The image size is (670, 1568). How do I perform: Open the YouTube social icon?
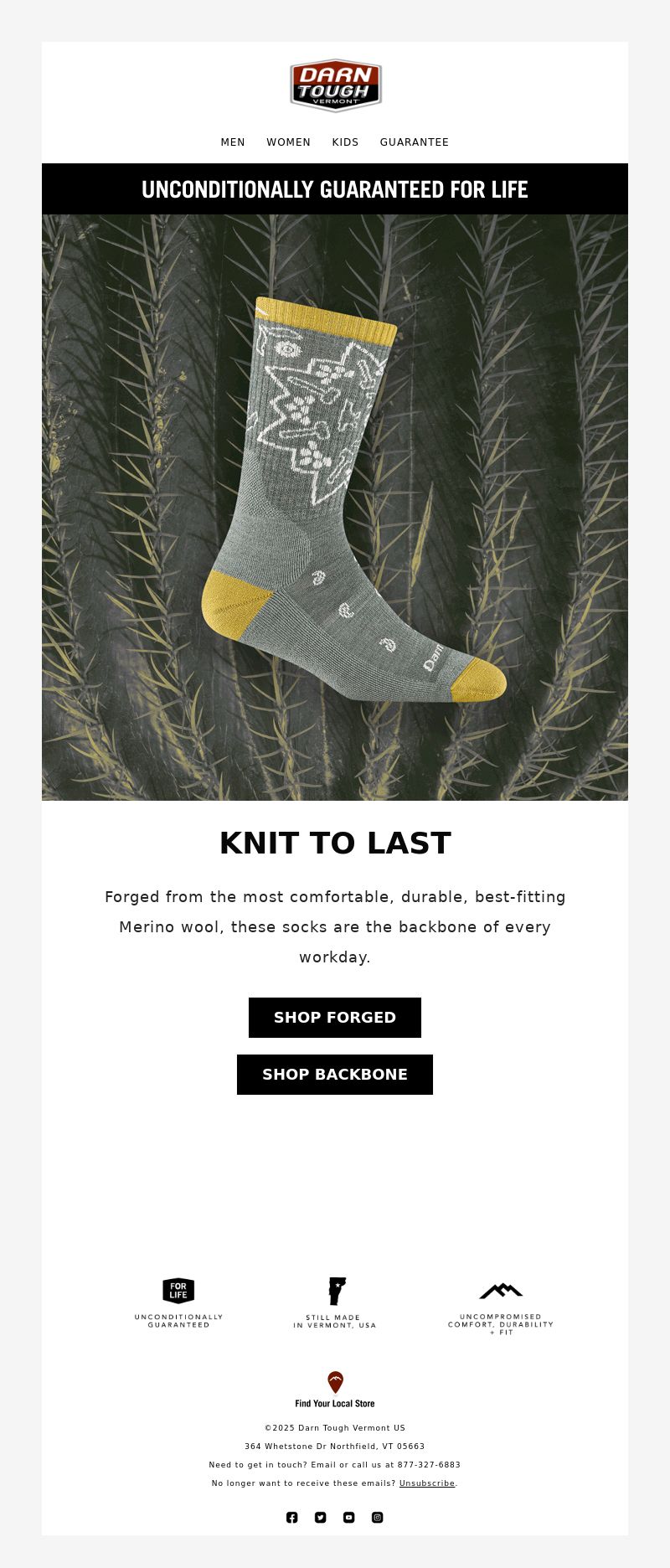349,1517
